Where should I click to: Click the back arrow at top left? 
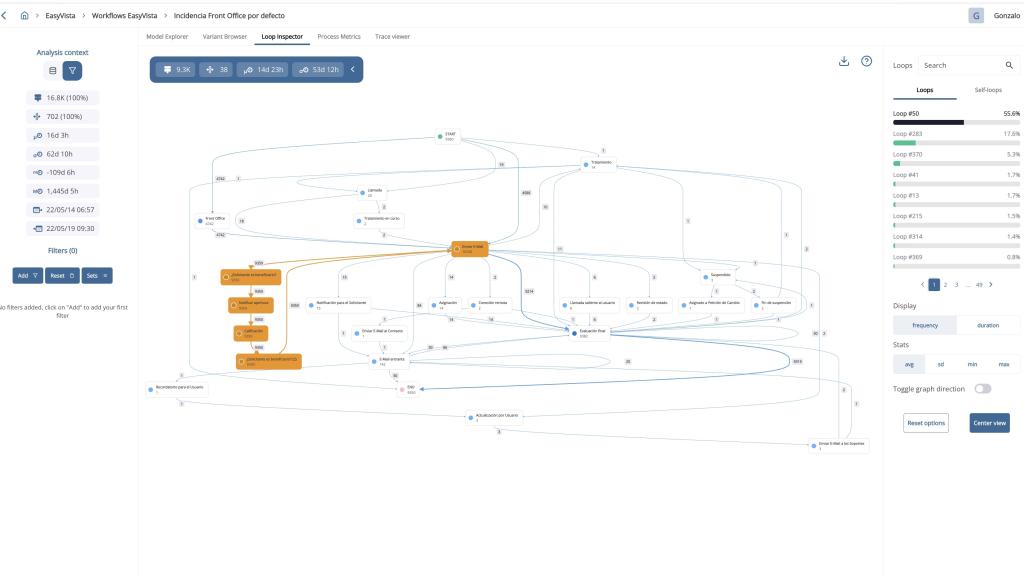pos(7,15)
